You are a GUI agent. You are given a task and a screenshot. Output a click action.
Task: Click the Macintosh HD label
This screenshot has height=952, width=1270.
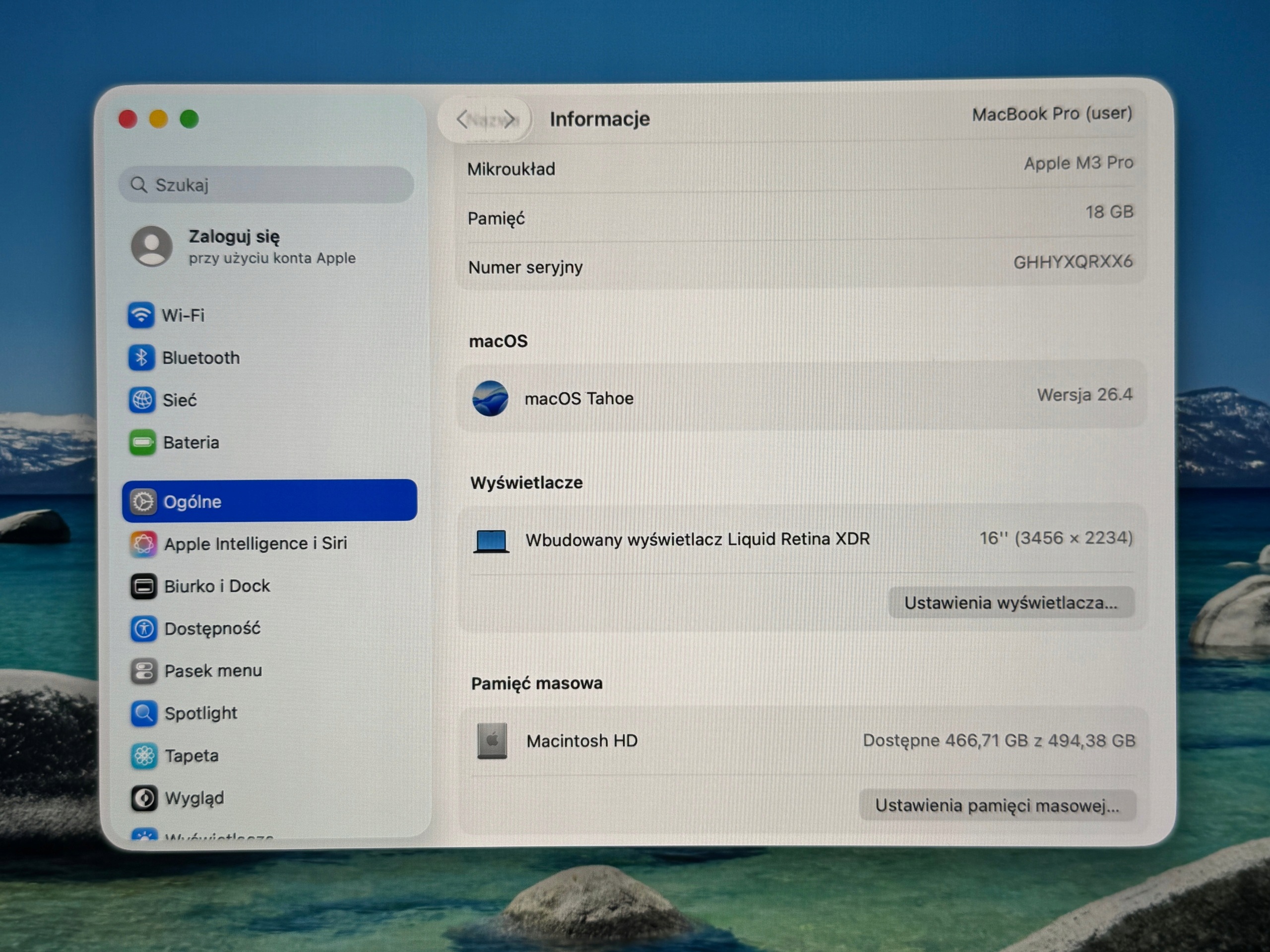(581, 741)
